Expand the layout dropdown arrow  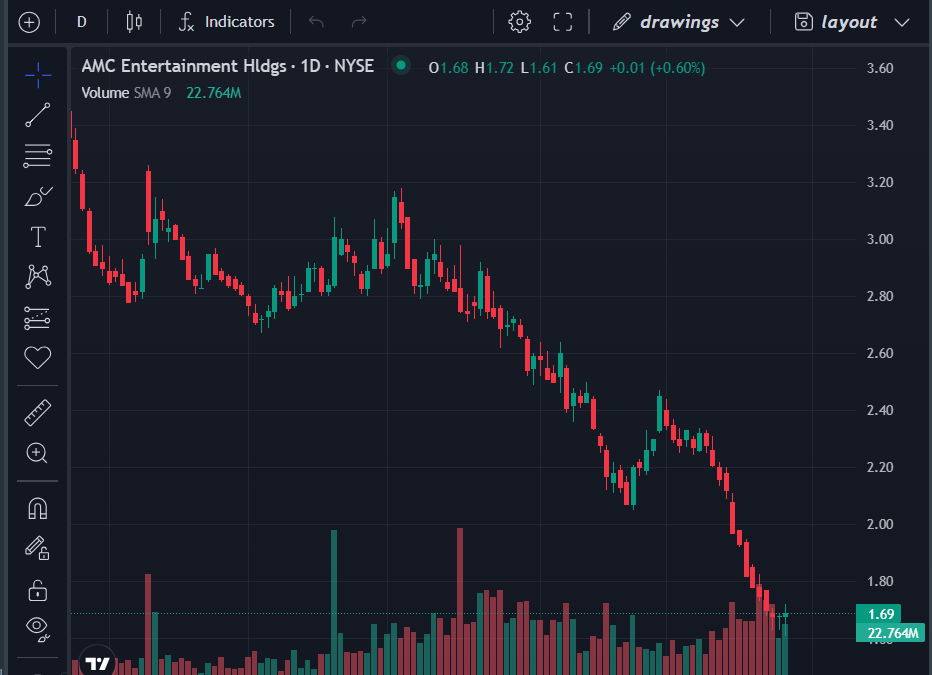tap(902, 22)
